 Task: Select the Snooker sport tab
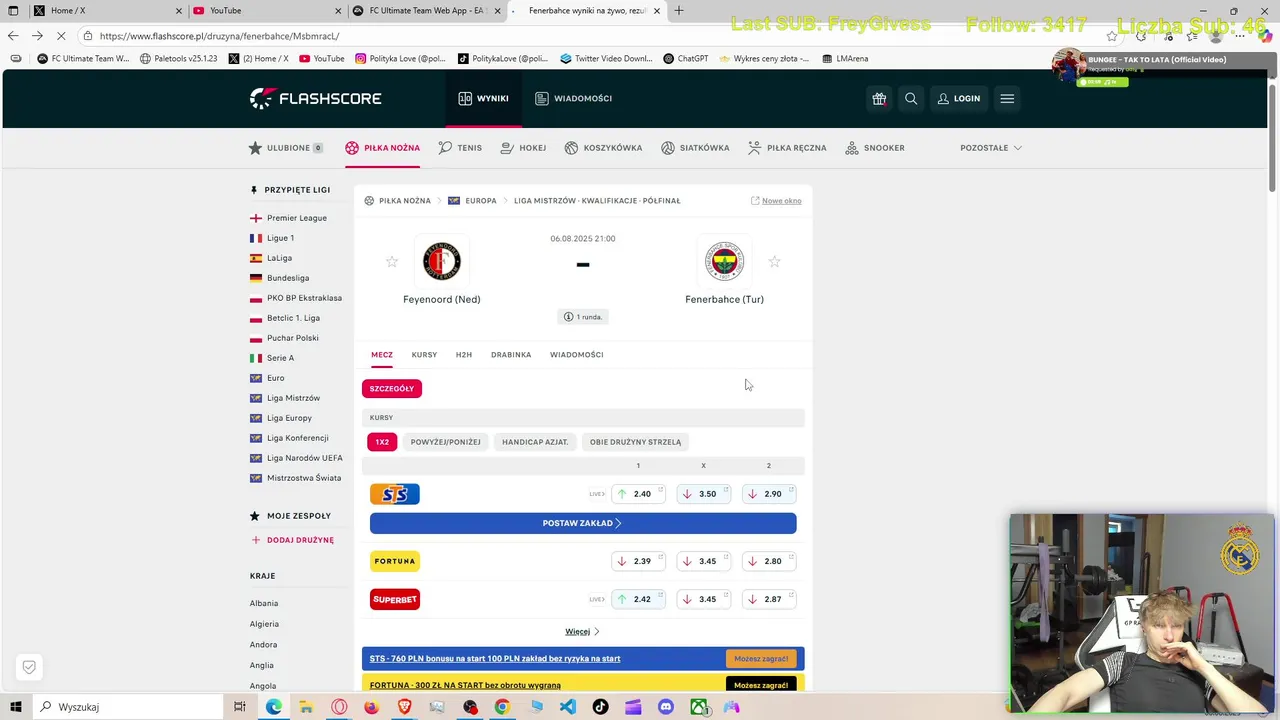875,148
